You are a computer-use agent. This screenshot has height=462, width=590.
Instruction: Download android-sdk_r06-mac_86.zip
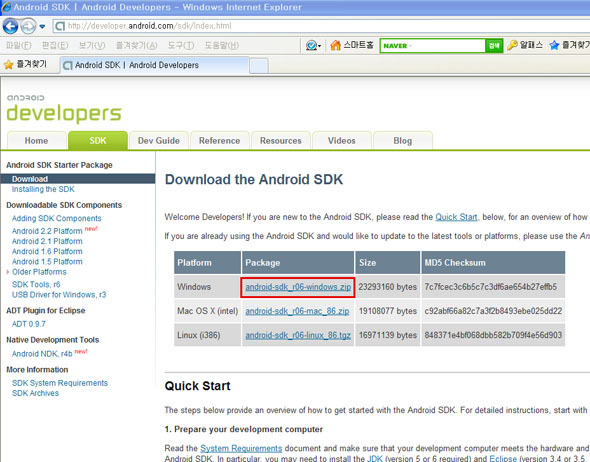point(297,311)
